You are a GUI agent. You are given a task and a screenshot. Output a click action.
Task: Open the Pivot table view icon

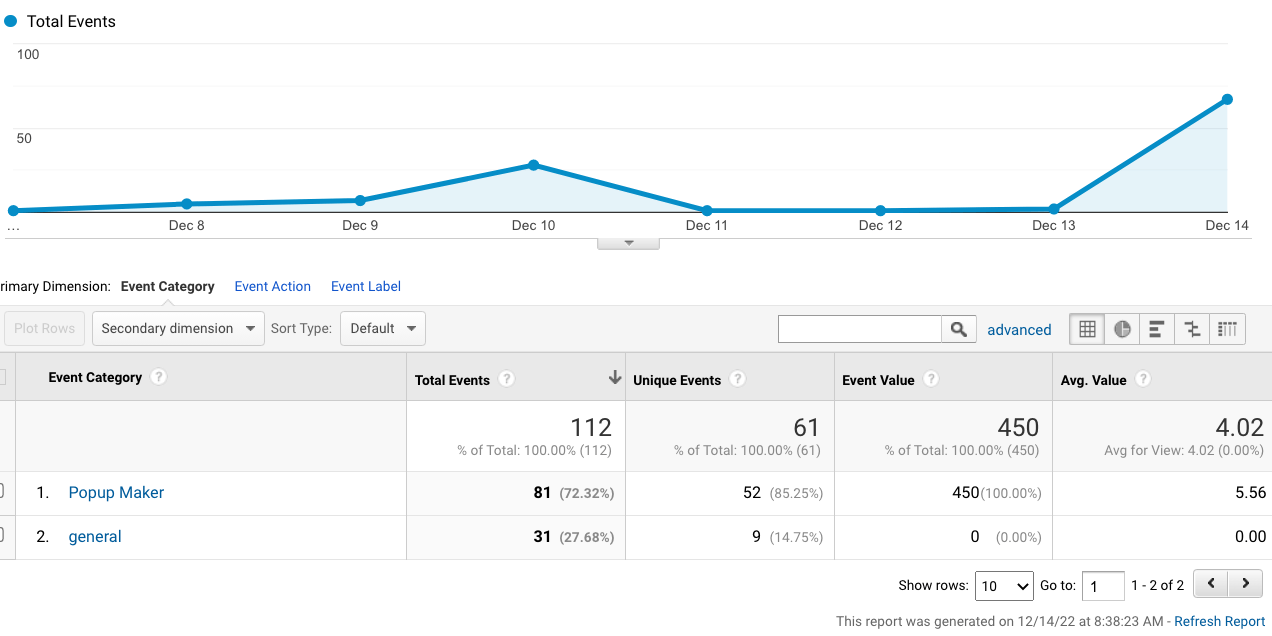[1227, 328]
